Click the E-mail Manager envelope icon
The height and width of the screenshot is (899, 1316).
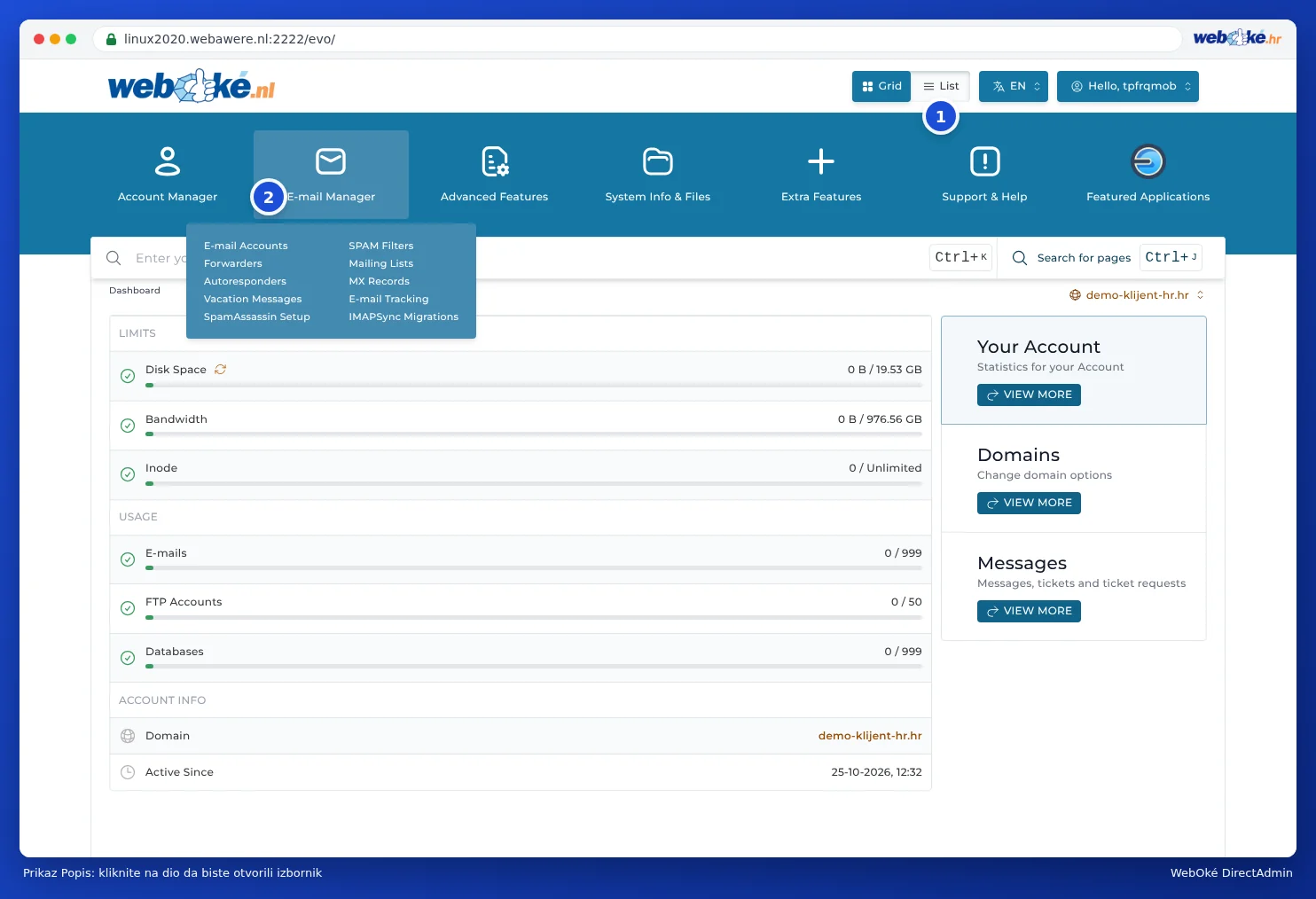click(x=331, y=161)
